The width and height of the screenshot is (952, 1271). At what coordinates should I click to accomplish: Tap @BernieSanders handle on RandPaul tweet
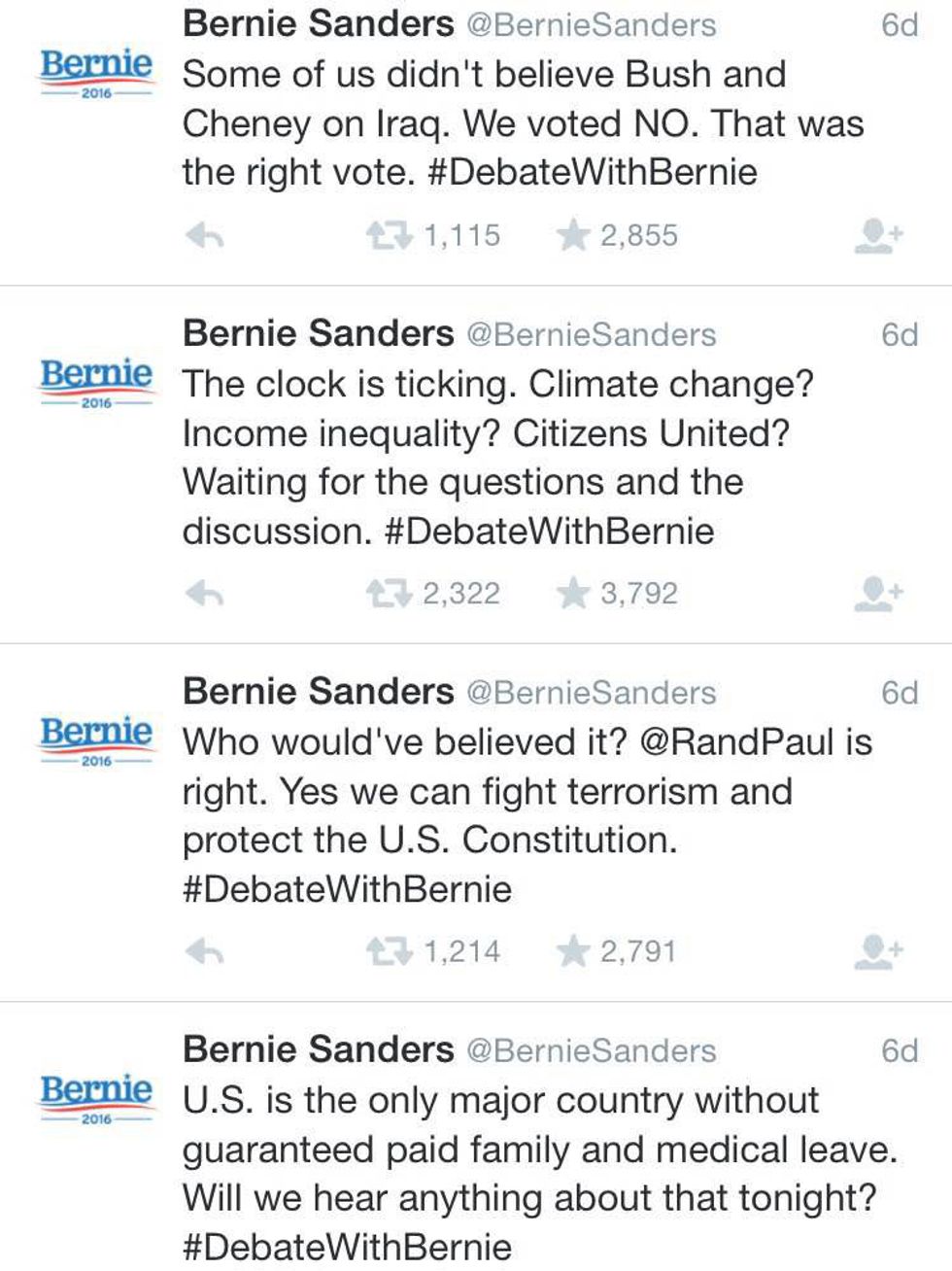tap(591, 693)
